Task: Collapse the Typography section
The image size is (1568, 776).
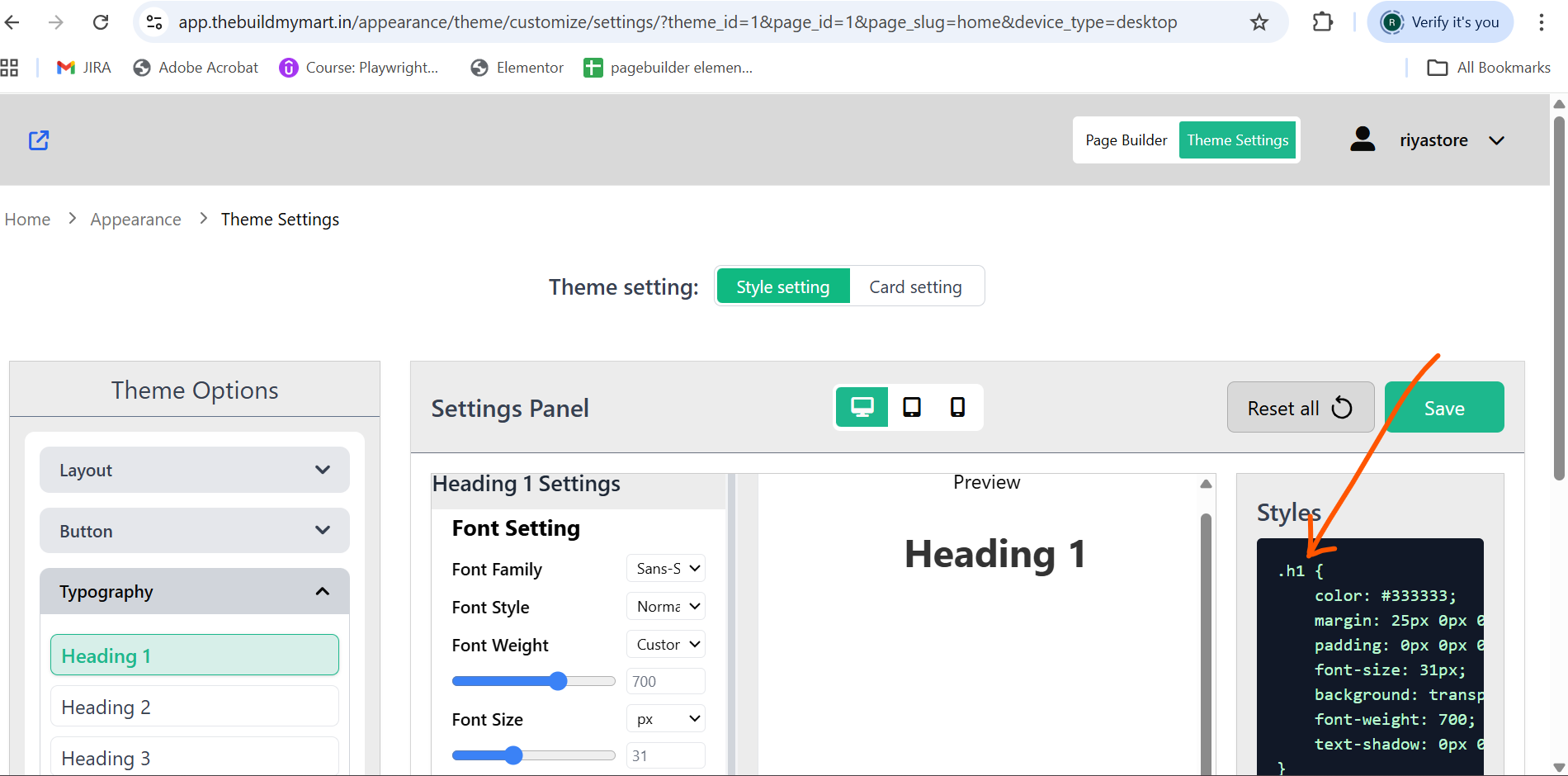Action: [x=195, y=591]
